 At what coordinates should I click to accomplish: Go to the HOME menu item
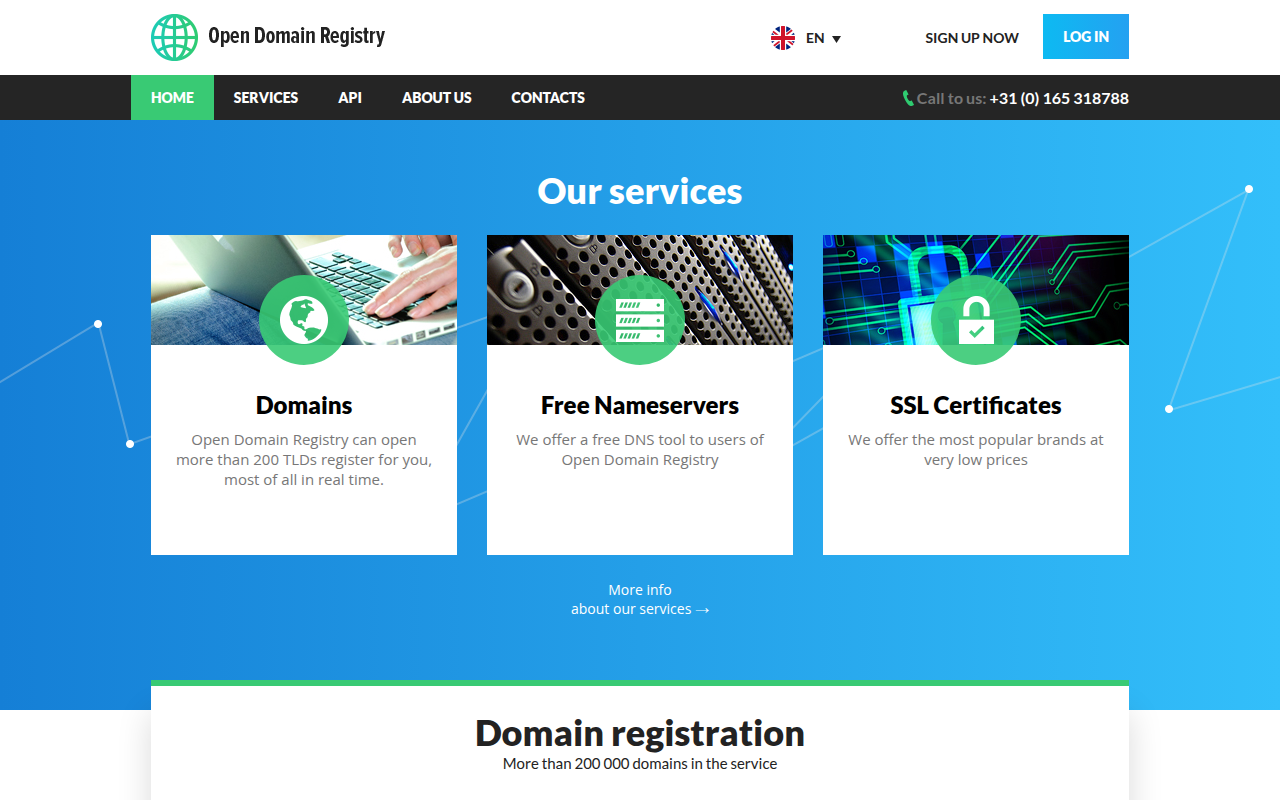click(x=172, y=97)
